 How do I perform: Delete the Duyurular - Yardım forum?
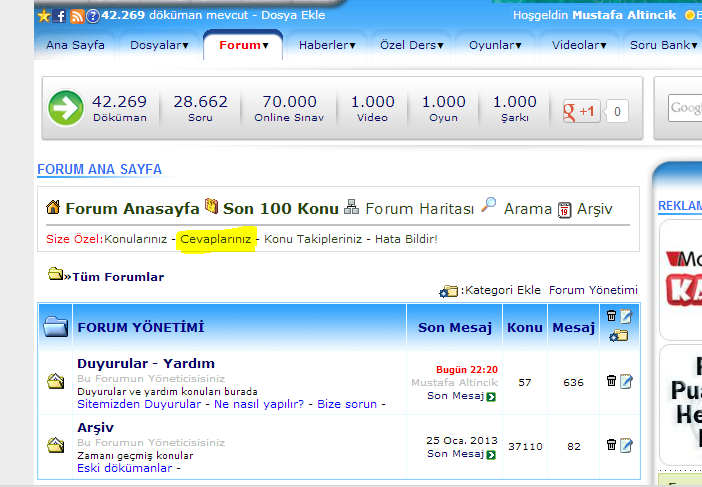pyautogui.click(x=611, y=380)
